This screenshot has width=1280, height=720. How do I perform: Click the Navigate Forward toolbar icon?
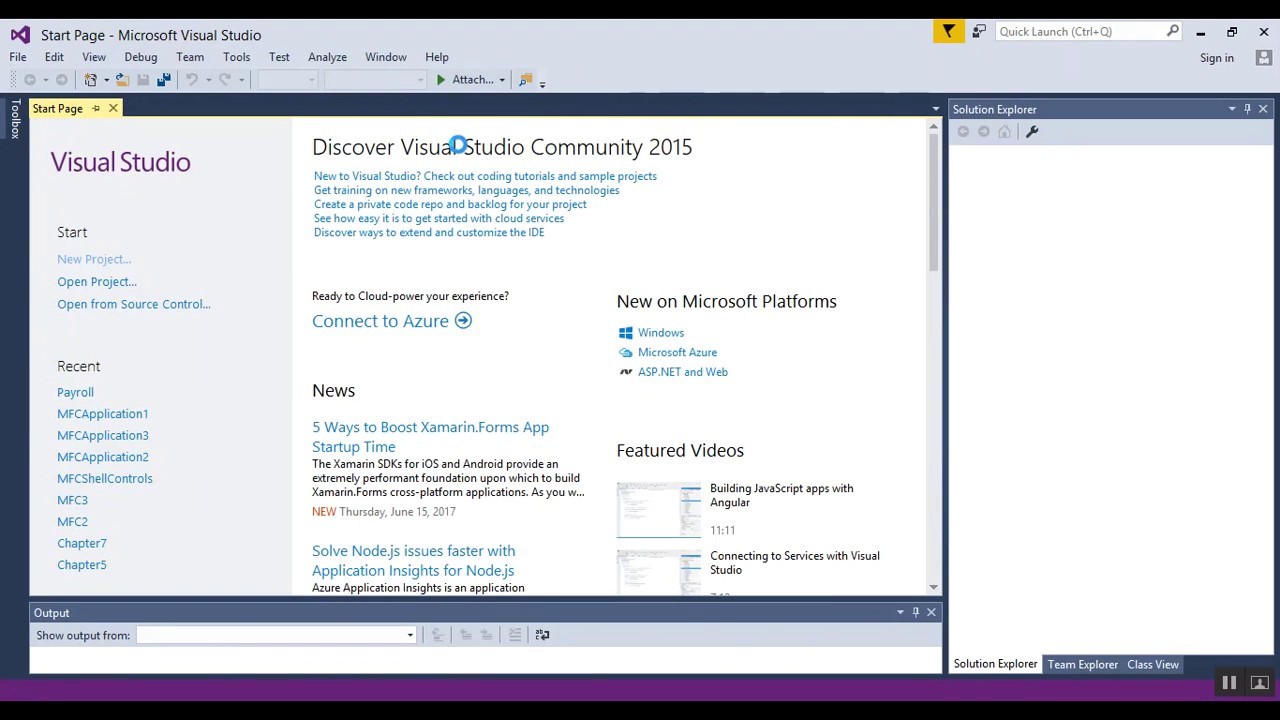62,80
